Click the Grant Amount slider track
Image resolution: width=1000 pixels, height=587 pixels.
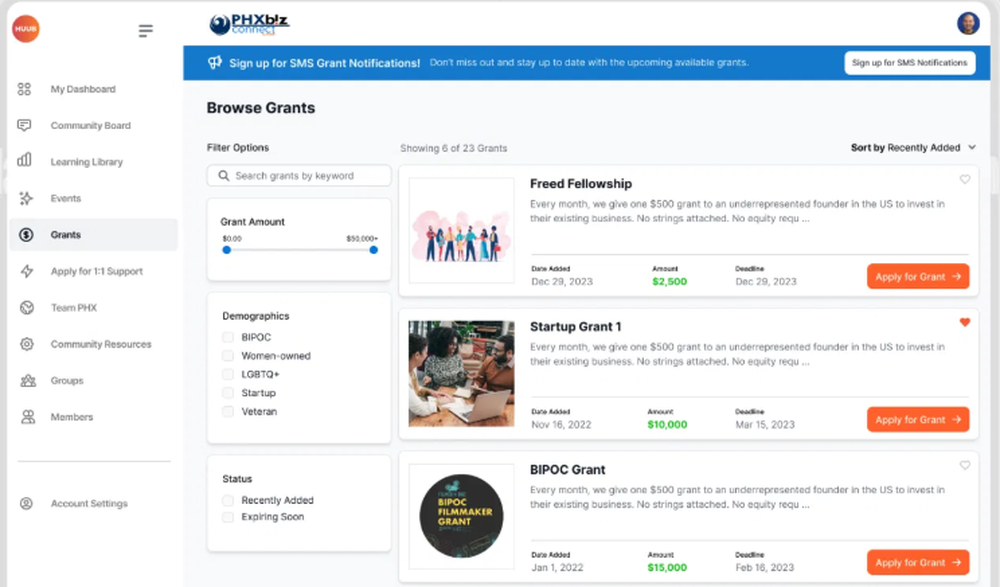click(300, 250)
